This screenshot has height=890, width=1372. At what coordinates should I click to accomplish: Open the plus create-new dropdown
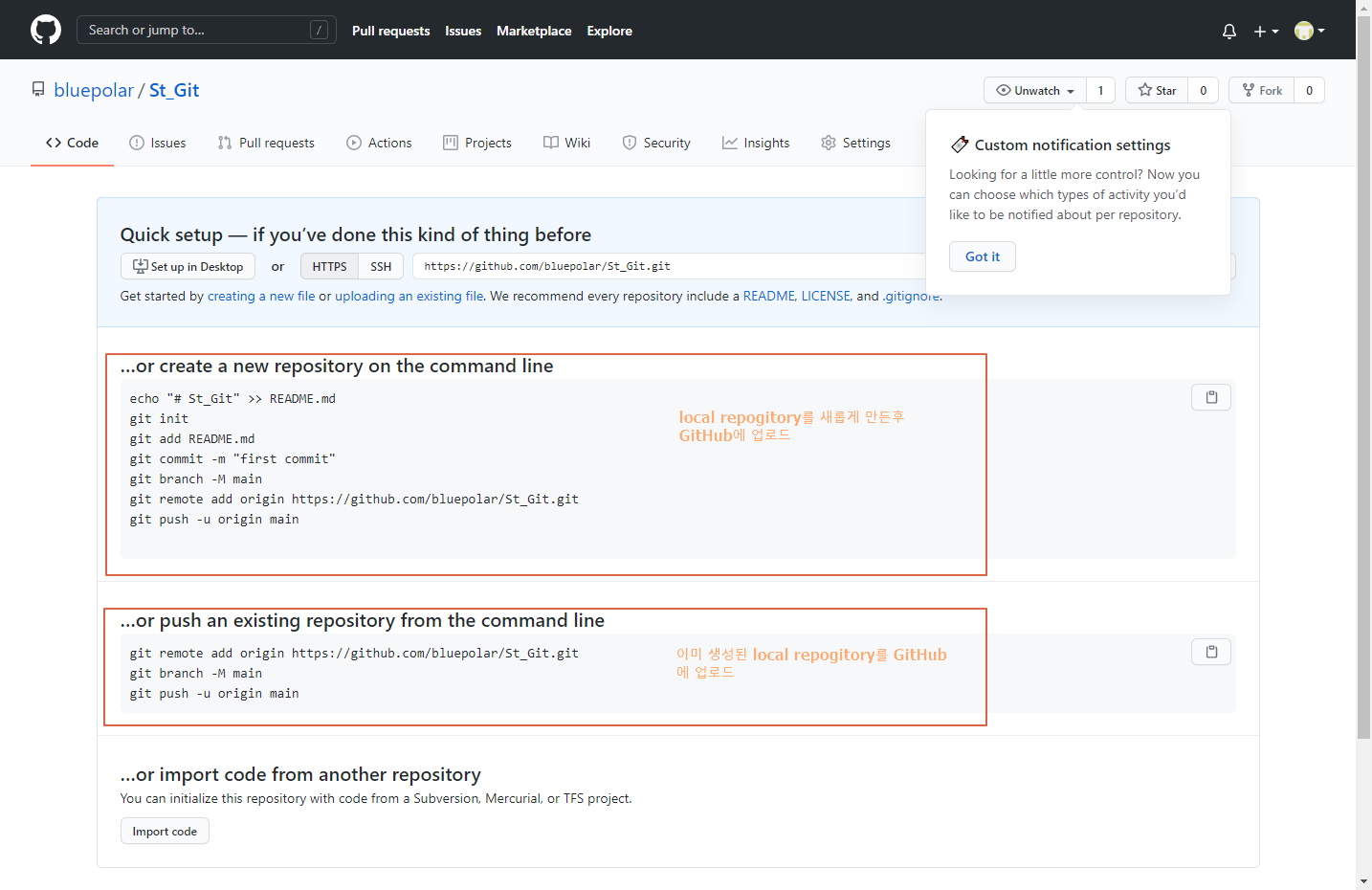point(1266,31)
